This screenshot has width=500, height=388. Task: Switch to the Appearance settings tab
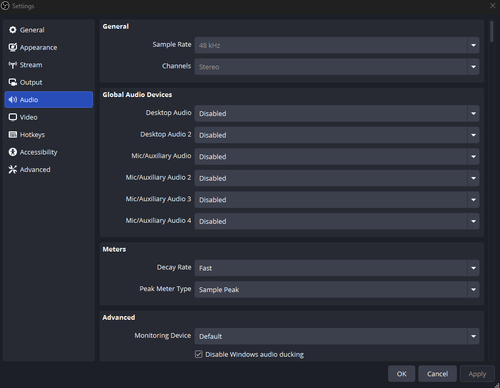pyautogui.click(x=49, y=47)
